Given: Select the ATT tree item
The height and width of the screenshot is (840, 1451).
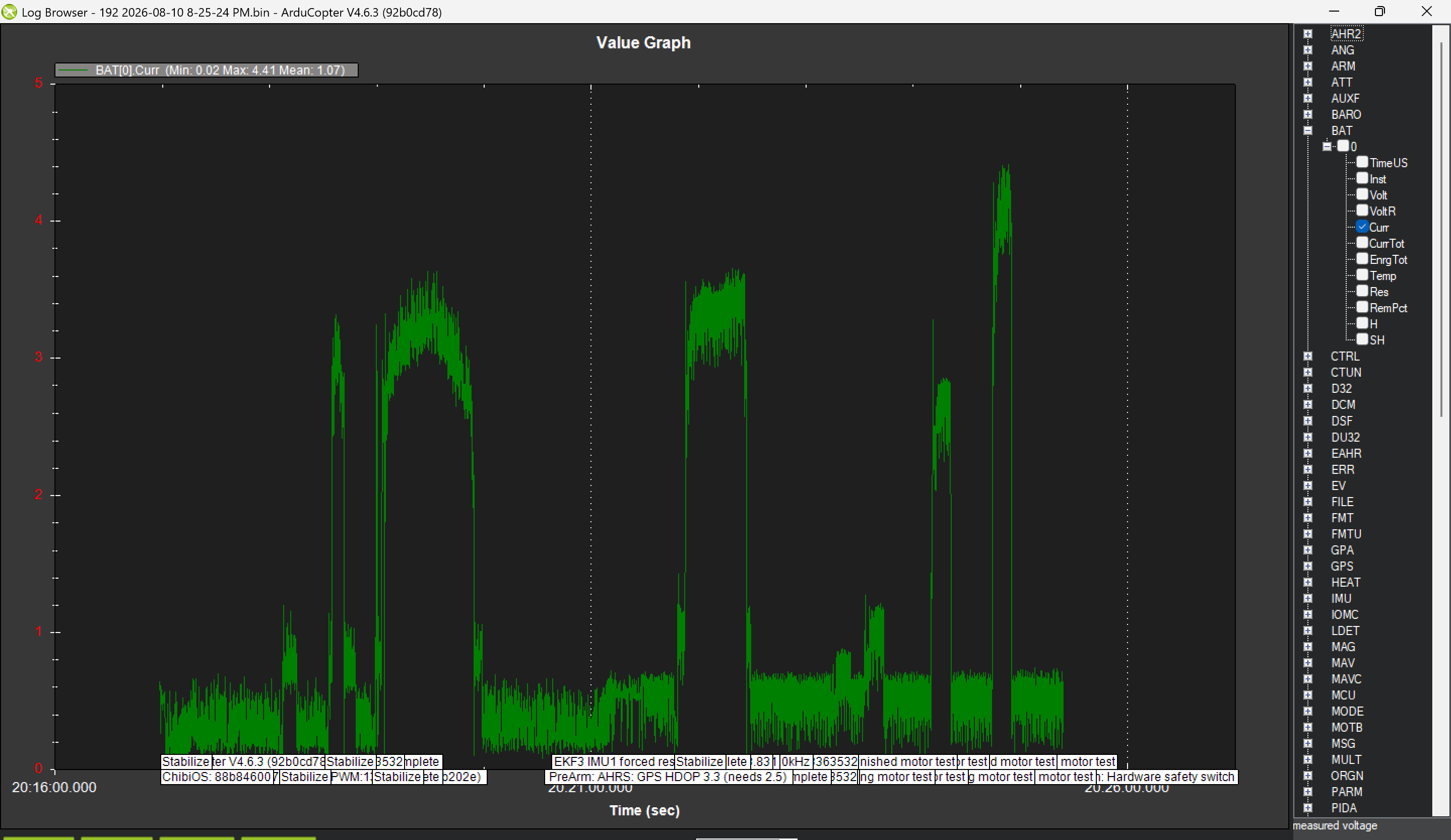Looking at the screenshot, I should click(1341, 82).
